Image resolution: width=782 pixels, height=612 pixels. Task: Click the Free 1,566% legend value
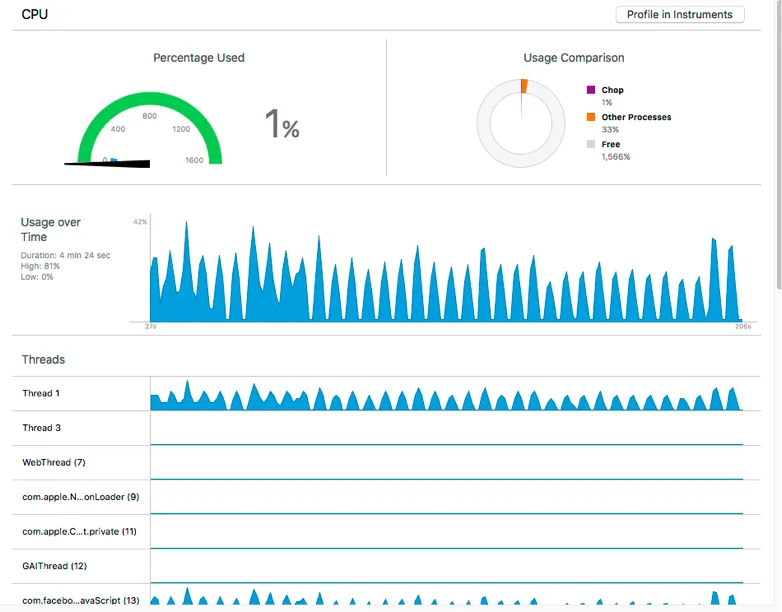coord(616,157)
